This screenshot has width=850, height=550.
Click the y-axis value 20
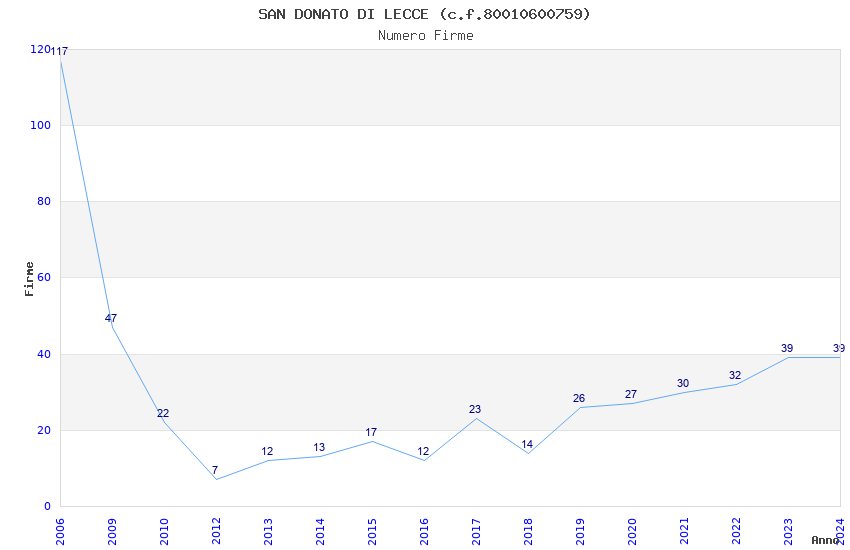[x=44, y=430]
